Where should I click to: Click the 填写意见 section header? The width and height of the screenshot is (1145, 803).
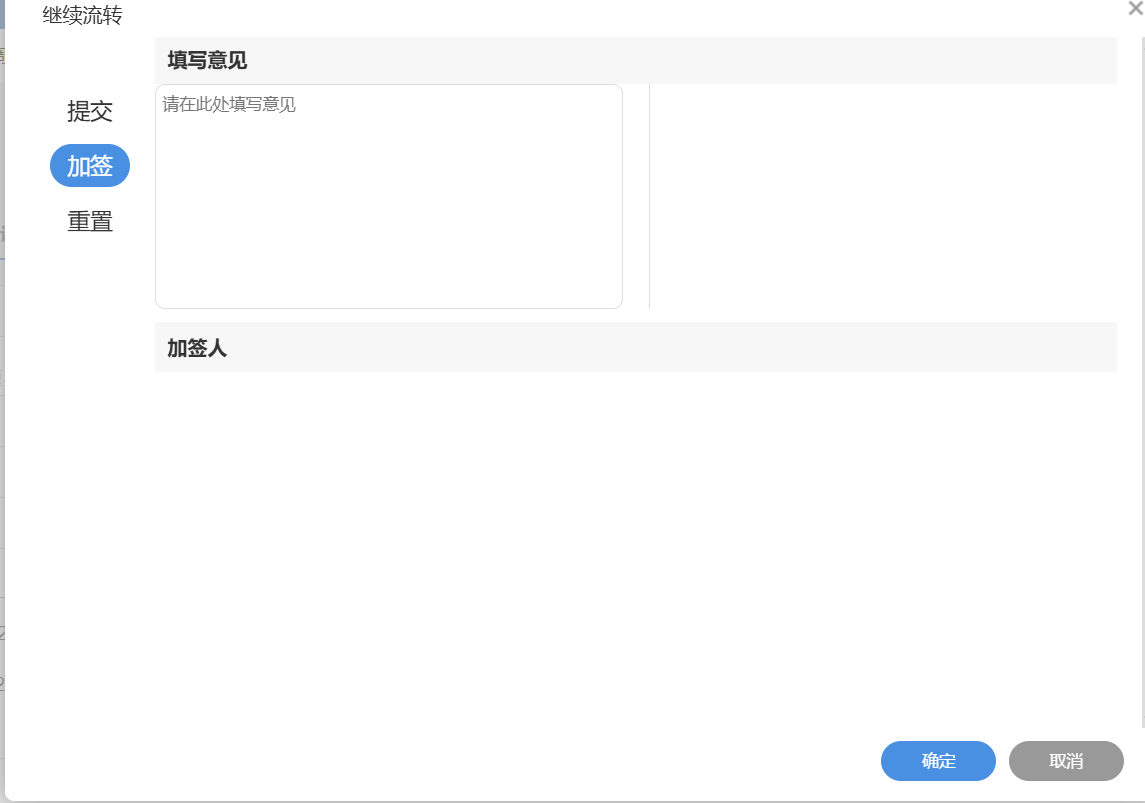pos(207,60)
